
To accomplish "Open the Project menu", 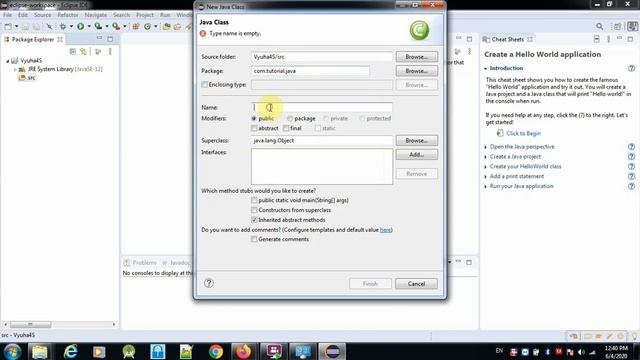I will (x=145, y=15).
